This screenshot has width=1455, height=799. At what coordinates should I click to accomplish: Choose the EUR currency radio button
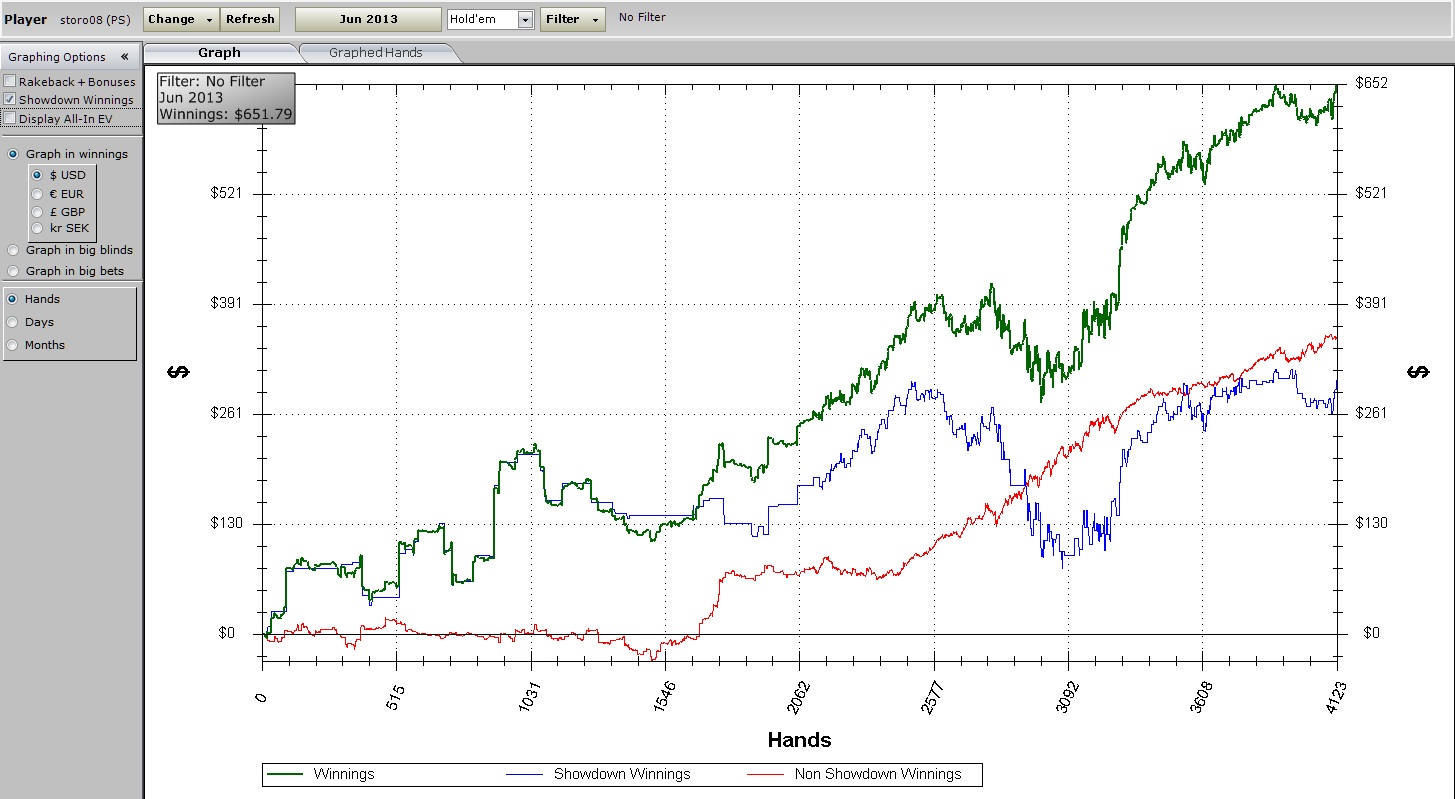38,194
